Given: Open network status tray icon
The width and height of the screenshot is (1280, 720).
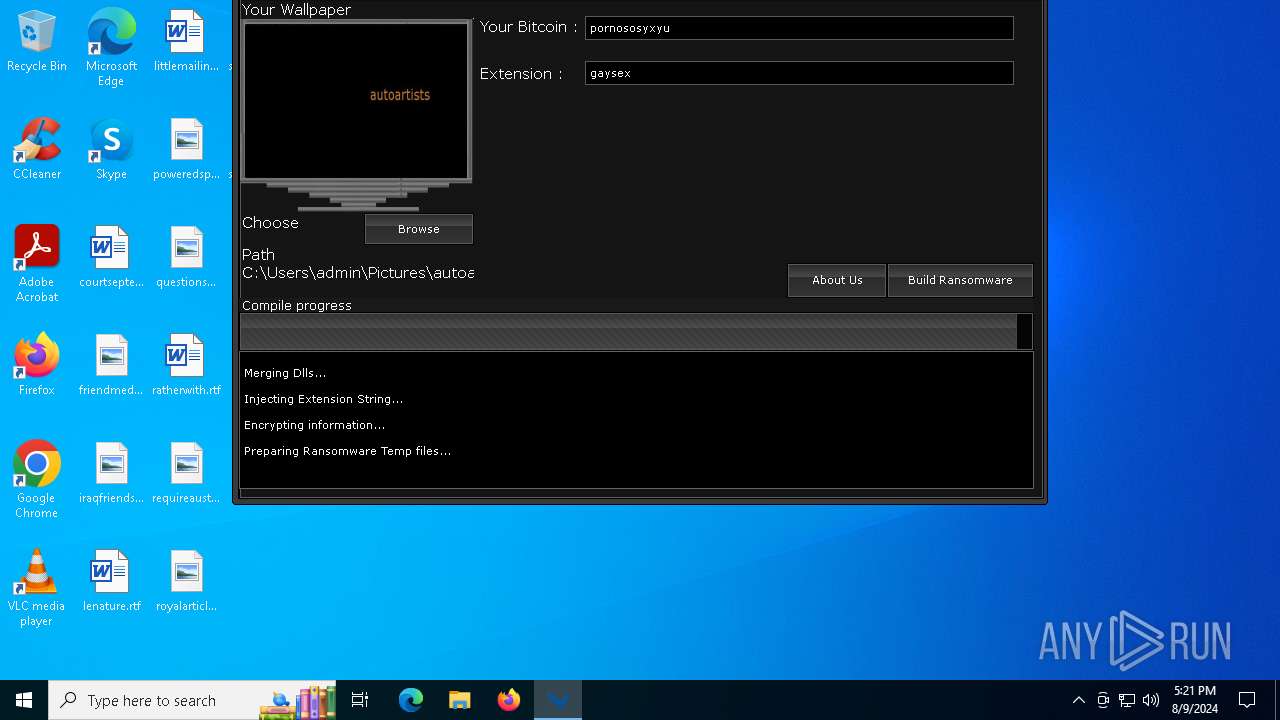Looking at the screenshot, I should 1127,700.
